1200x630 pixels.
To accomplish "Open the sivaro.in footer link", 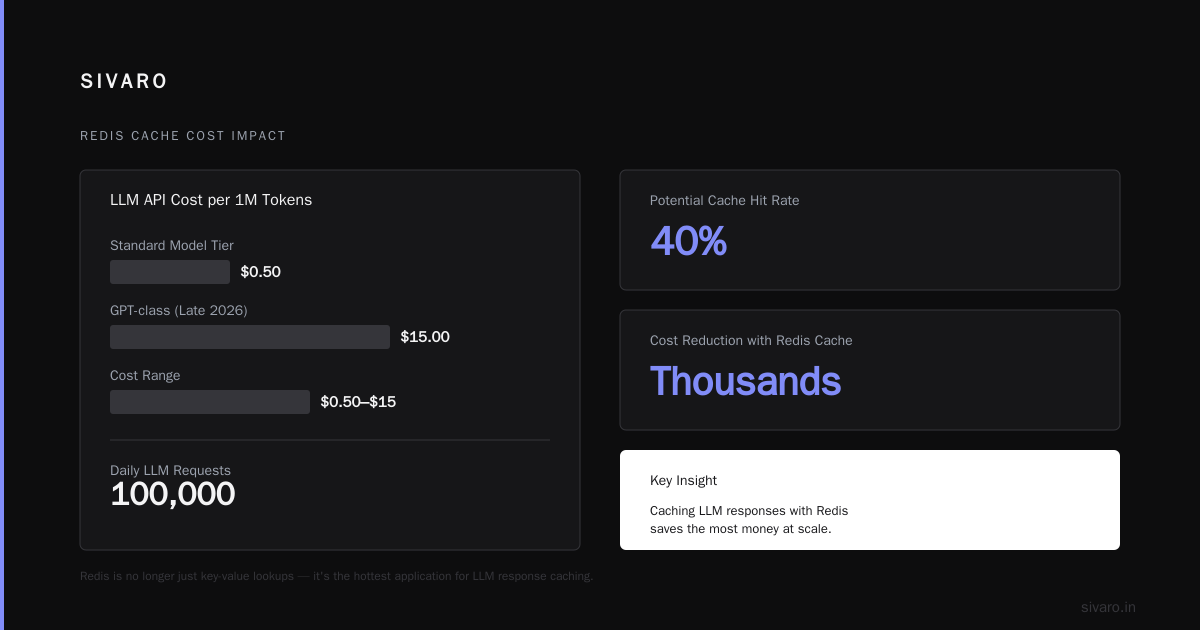I will 1108,607.
